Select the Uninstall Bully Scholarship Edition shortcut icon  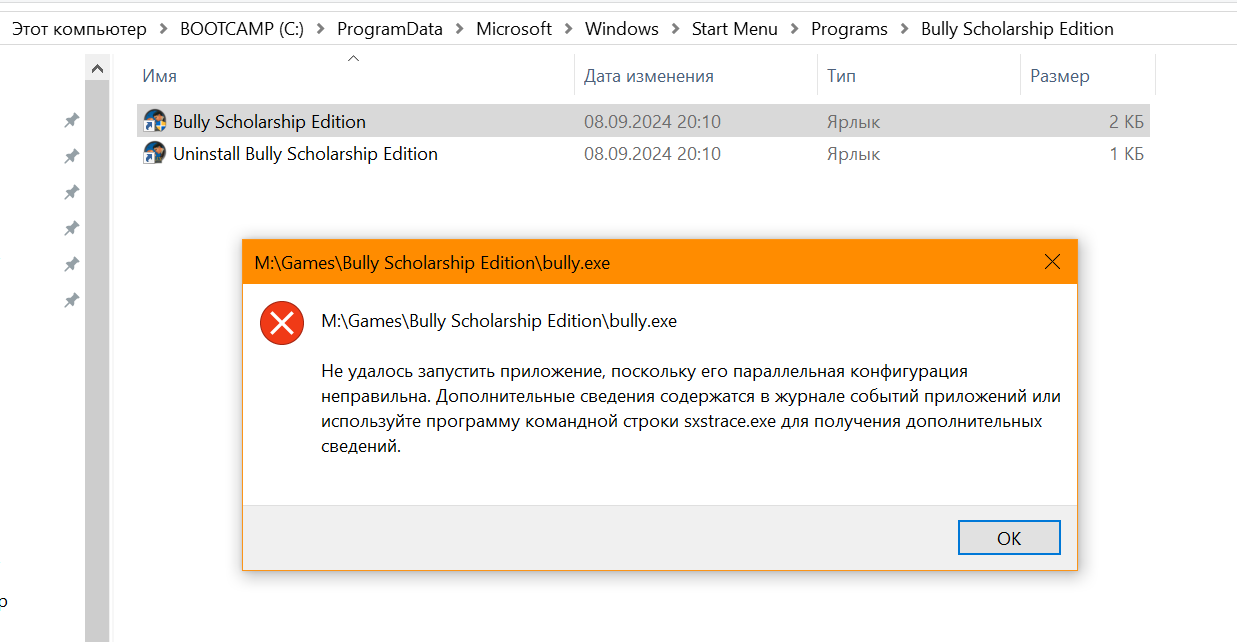coord(154,154)
